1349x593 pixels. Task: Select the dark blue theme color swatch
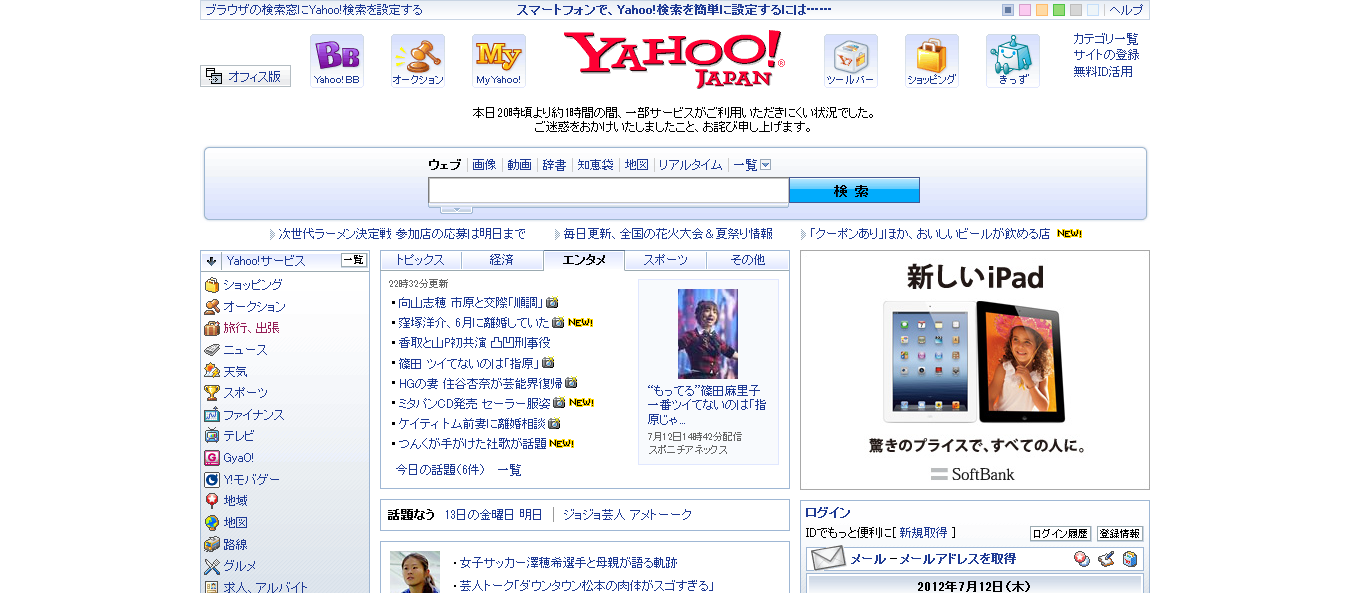click(1008, 10)
